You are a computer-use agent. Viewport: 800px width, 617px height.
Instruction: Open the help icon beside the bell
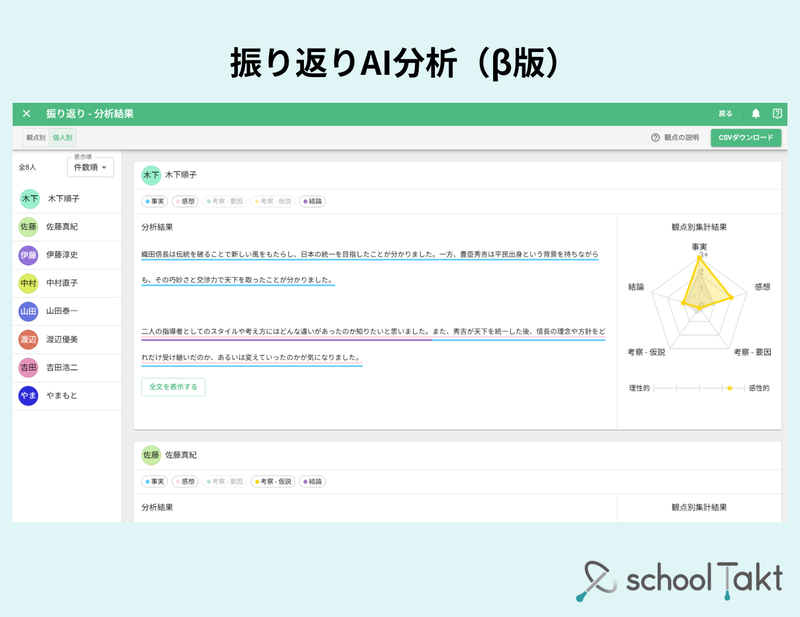(x=778, y=114)
